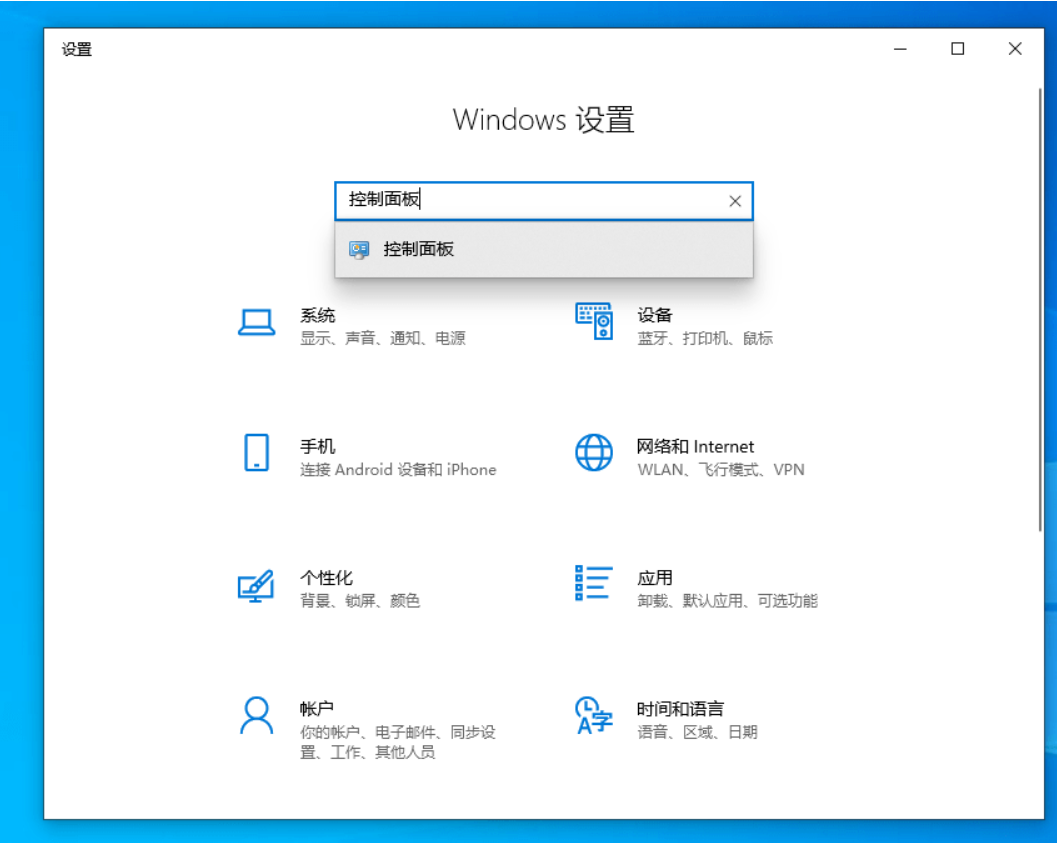Click the text 卸载、默认应用、可选功能
1057x843 pixels.
click(727, 600)
